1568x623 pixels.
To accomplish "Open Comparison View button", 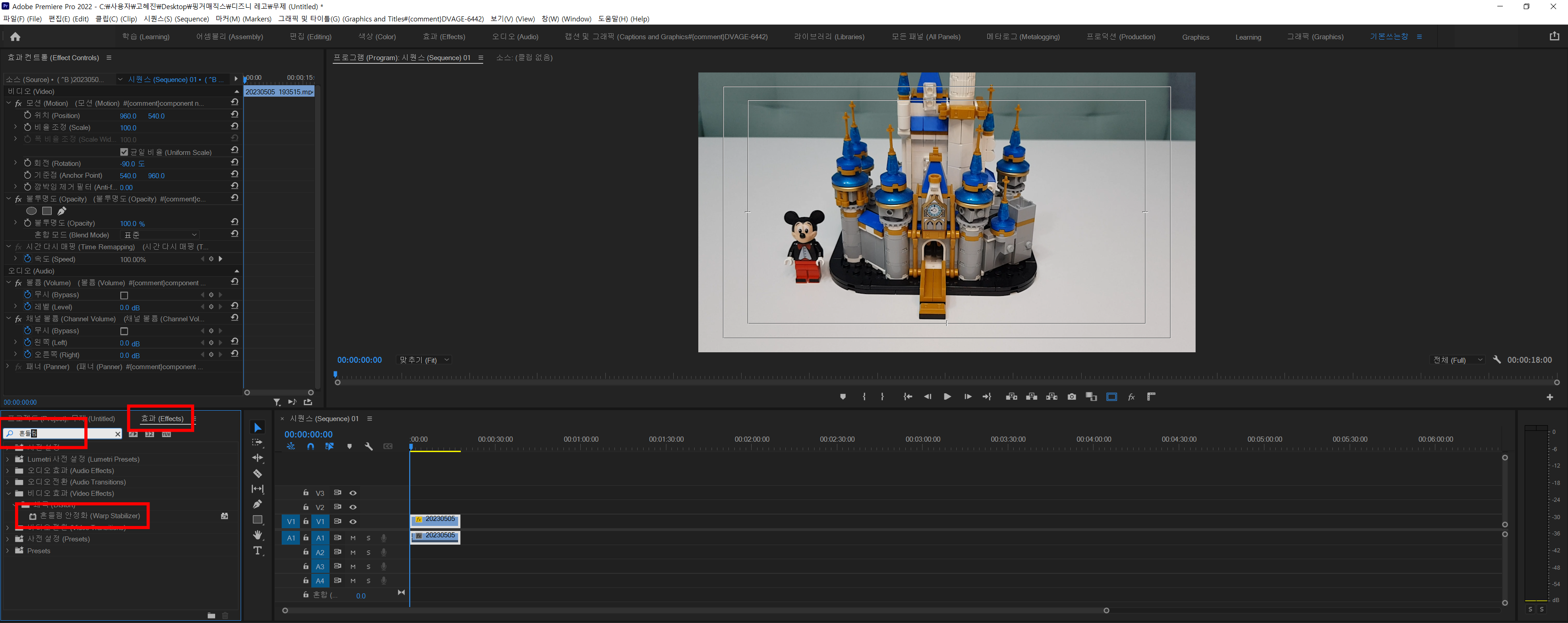I will (1091, 396).
